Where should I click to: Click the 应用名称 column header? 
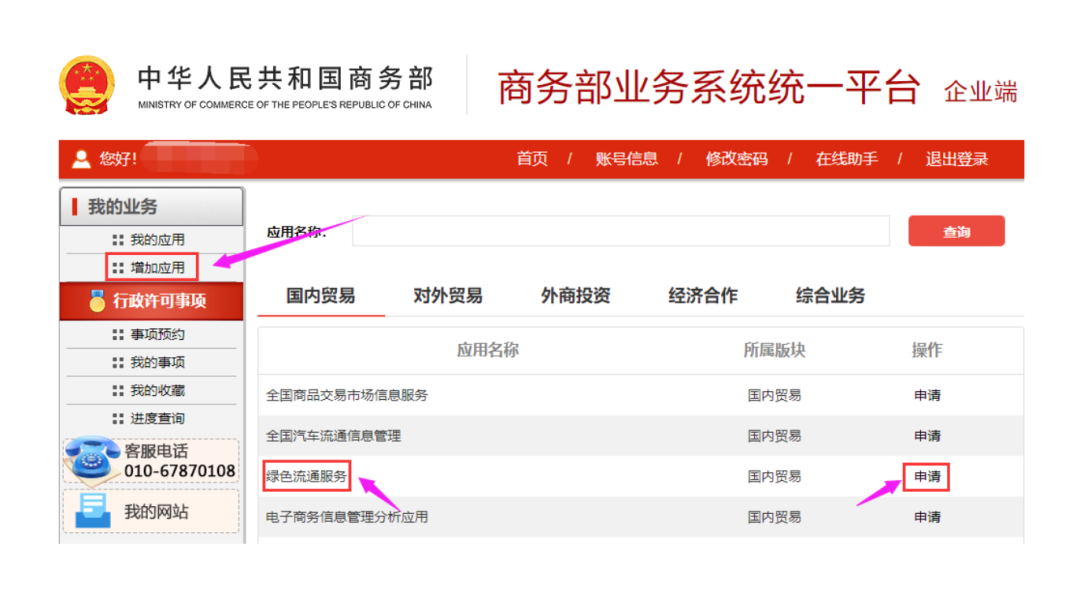coord(488,351)
